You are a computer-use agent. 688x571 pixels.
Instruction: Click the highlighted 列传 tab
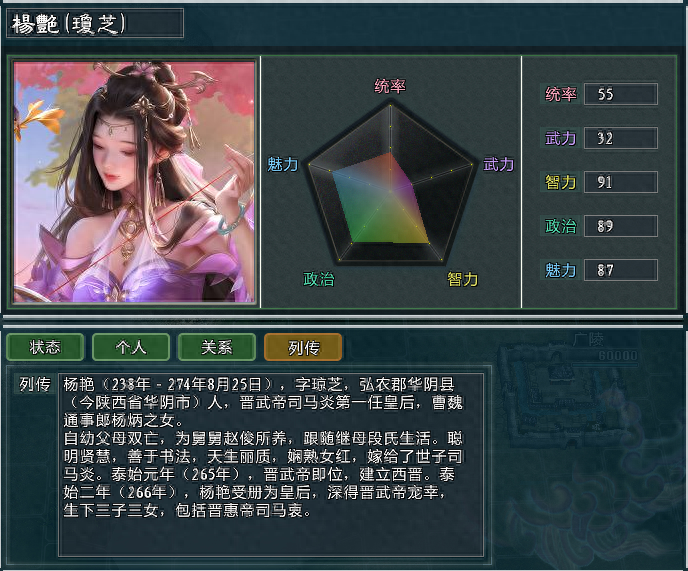click(x=303, y=347)
